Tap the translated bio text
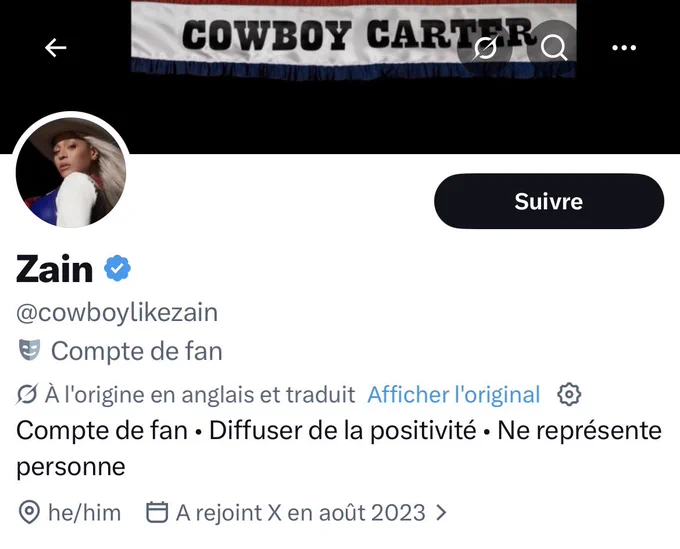680x549 pixels. [x=339, y=448]
